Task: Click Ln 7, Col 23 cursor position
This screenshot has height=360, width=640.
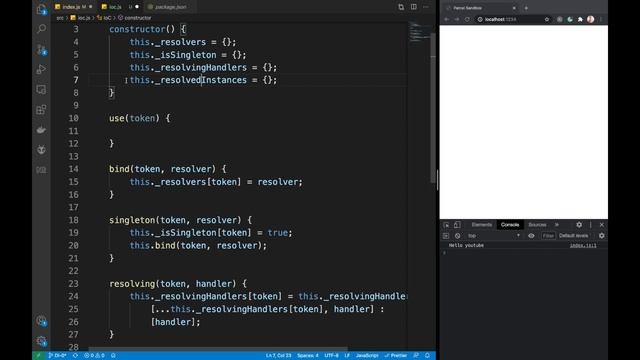Action: (278, 356)
